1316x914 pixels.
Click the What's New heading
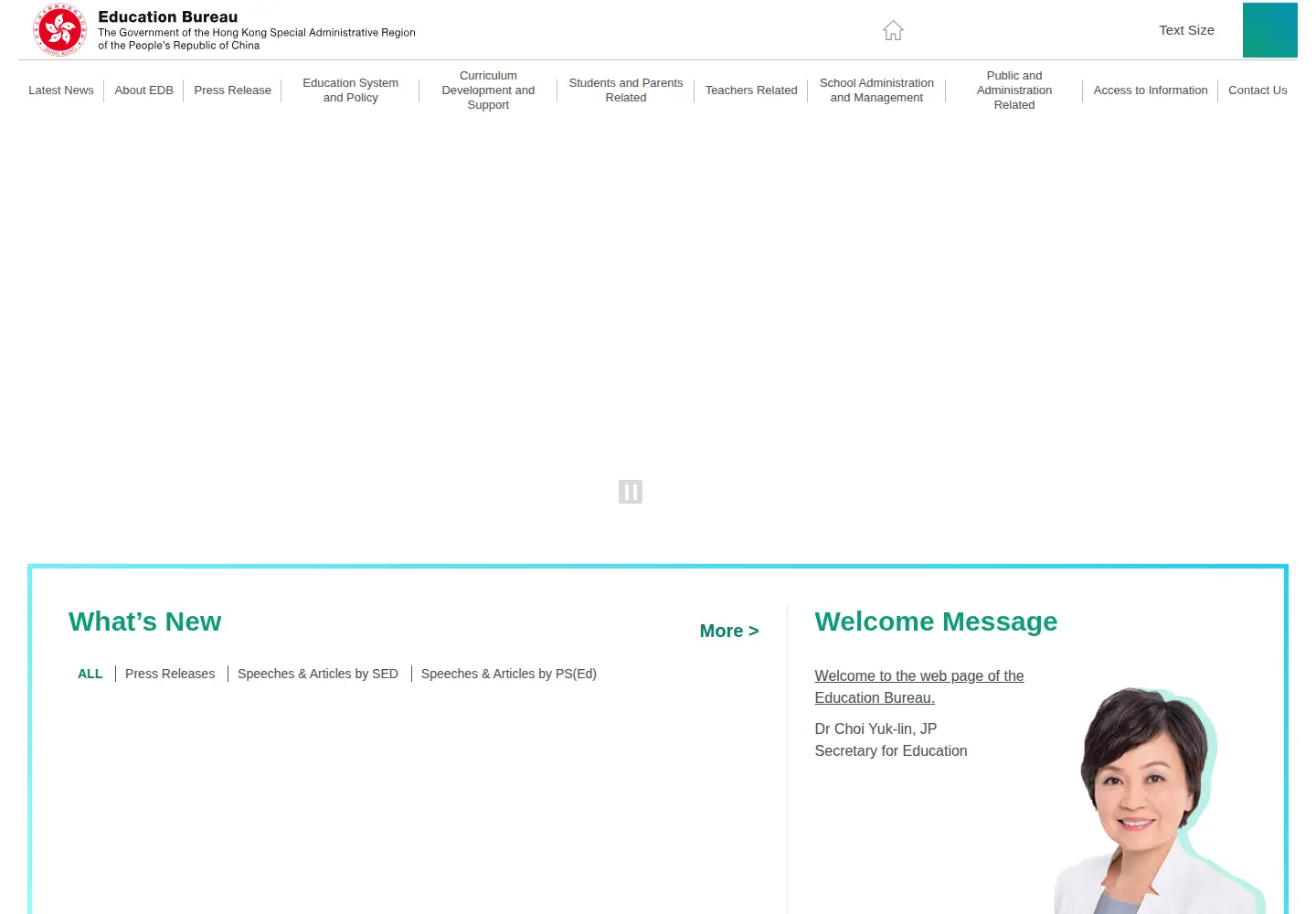pyautogui.click(x=145, y=622)
